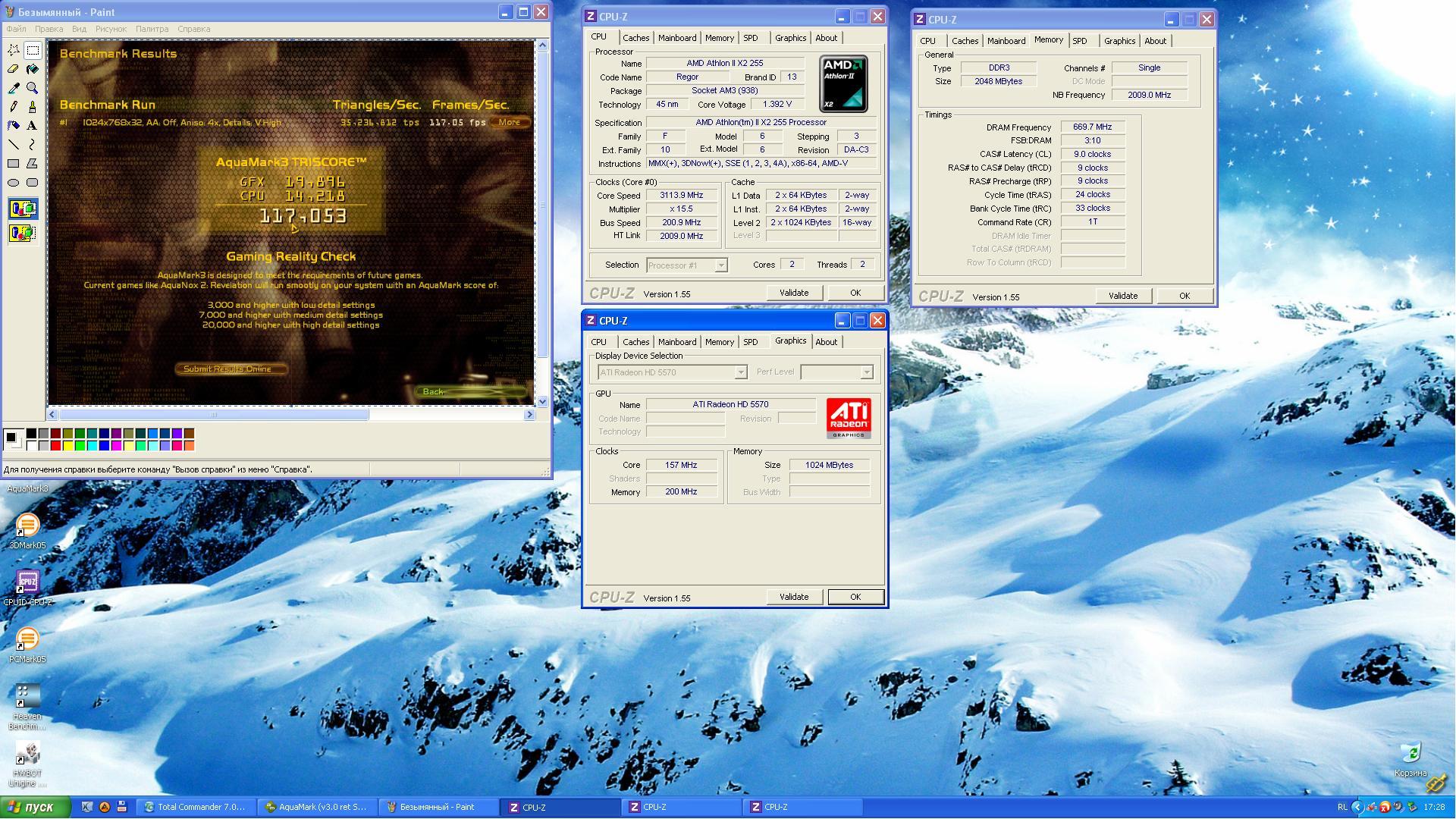Pick the Rectangle shape tool
The height and width of the screenshot is (819, 1456).
coord(14,164)
